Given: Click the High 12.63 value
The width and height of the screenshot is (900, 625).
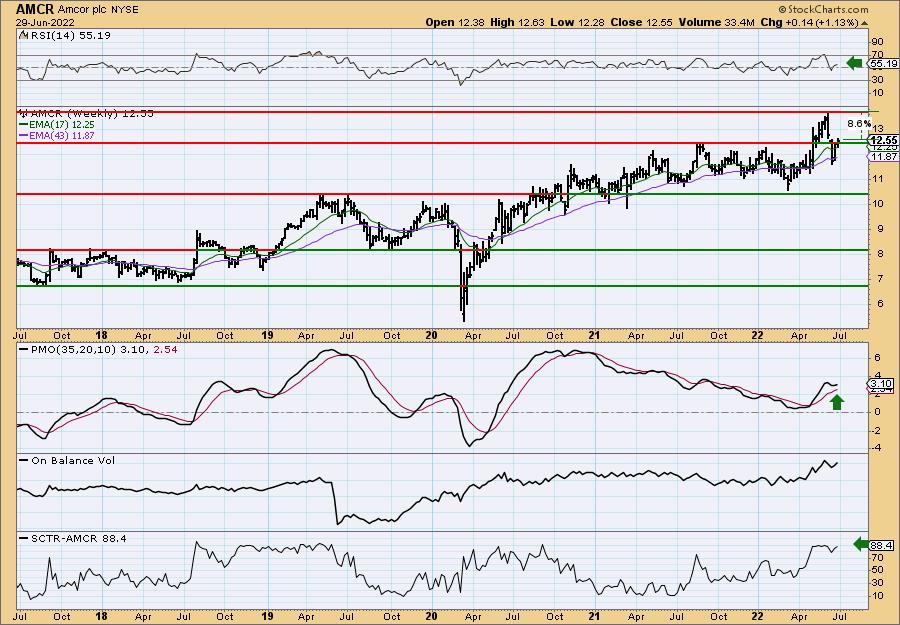Looking at the screenshot, I should click(x=516, y=22).
